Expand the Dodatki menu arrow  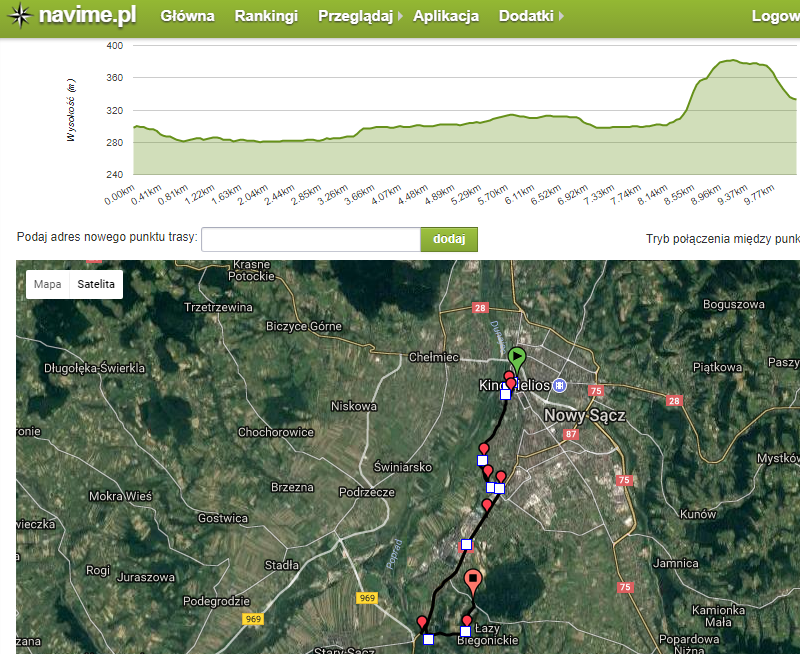tap(561, 17)
